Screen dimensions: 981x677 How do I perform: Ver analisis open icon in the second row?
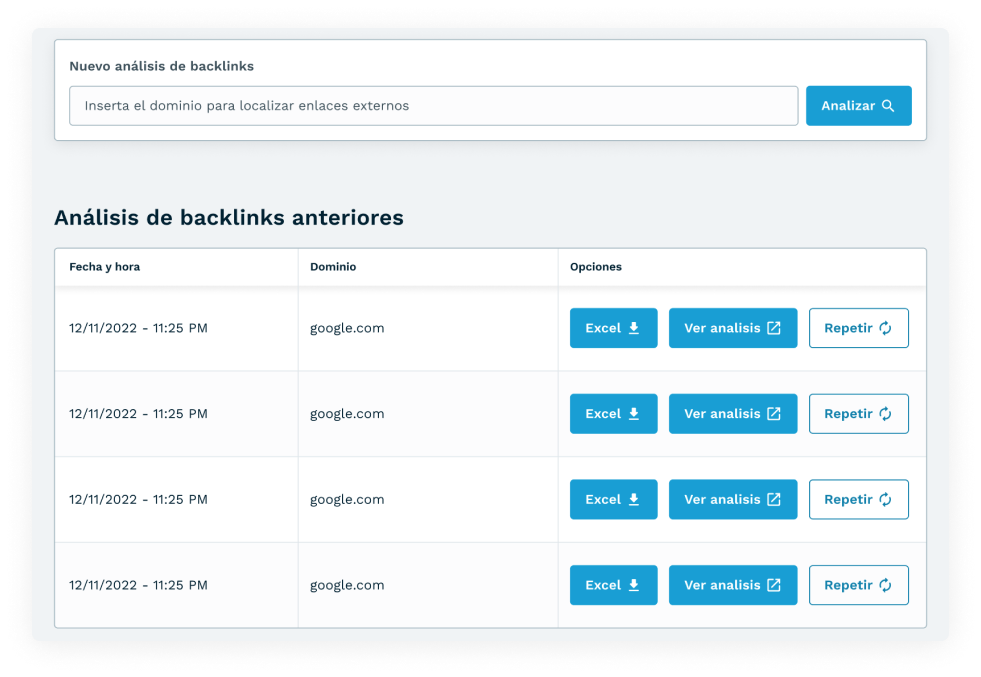tap(774, 414)
